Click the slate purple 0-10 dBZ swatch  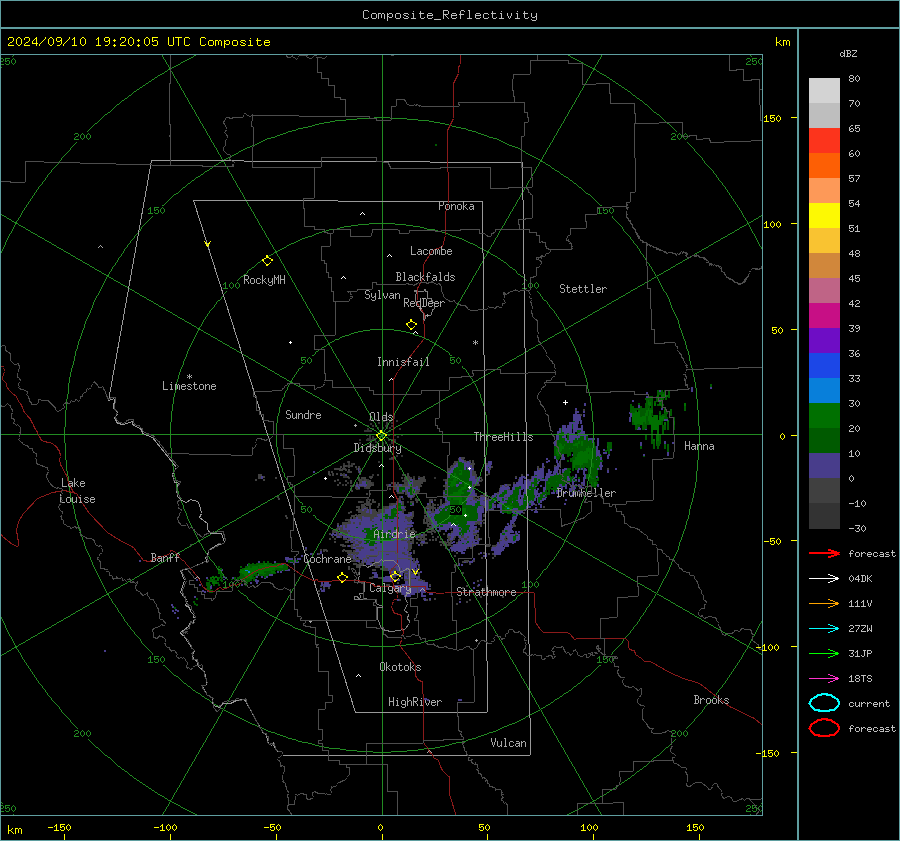point(824,466)
